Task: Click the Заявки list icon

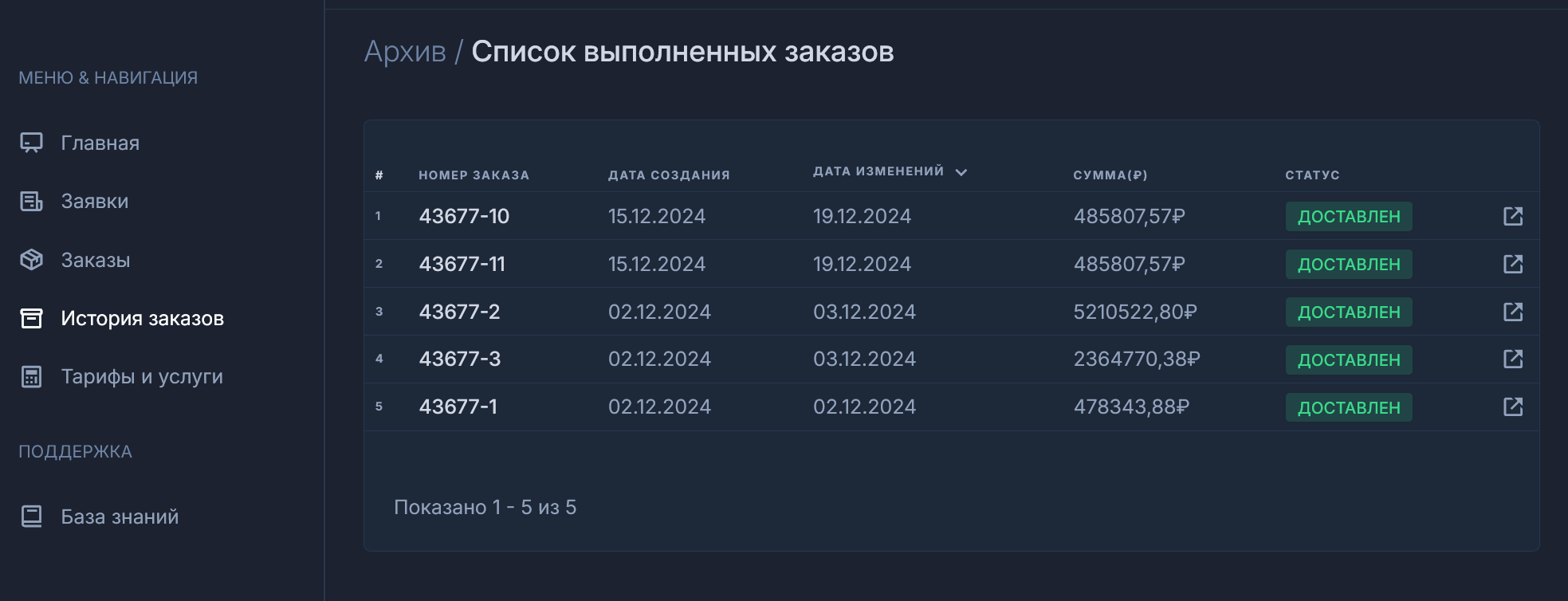Action: point(31,202)
